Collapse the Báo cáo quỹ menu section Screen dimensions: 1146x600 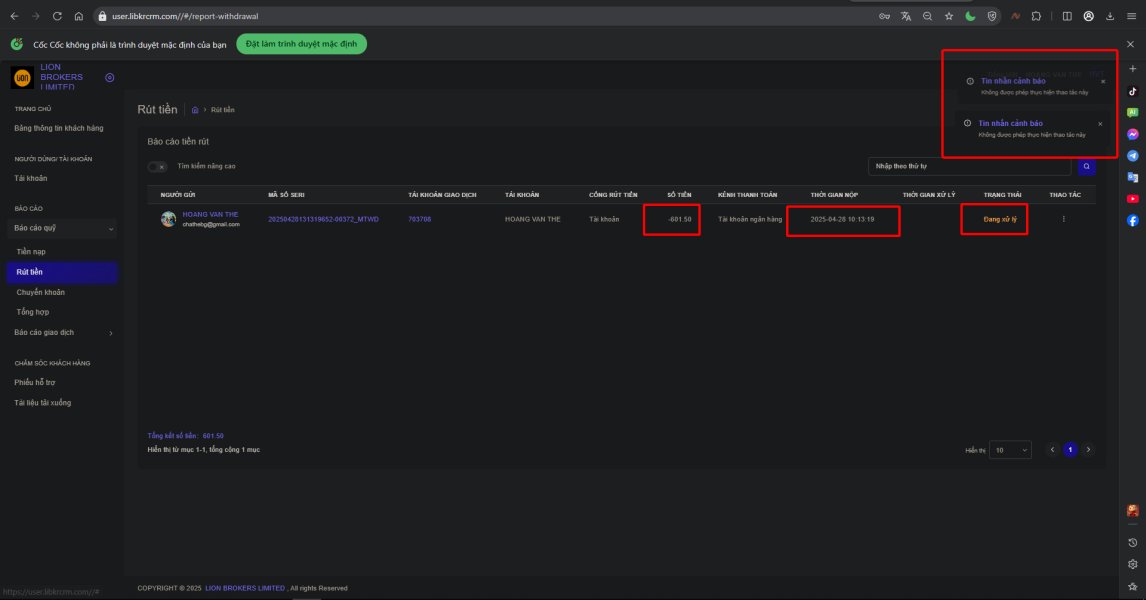pos(62,228)
